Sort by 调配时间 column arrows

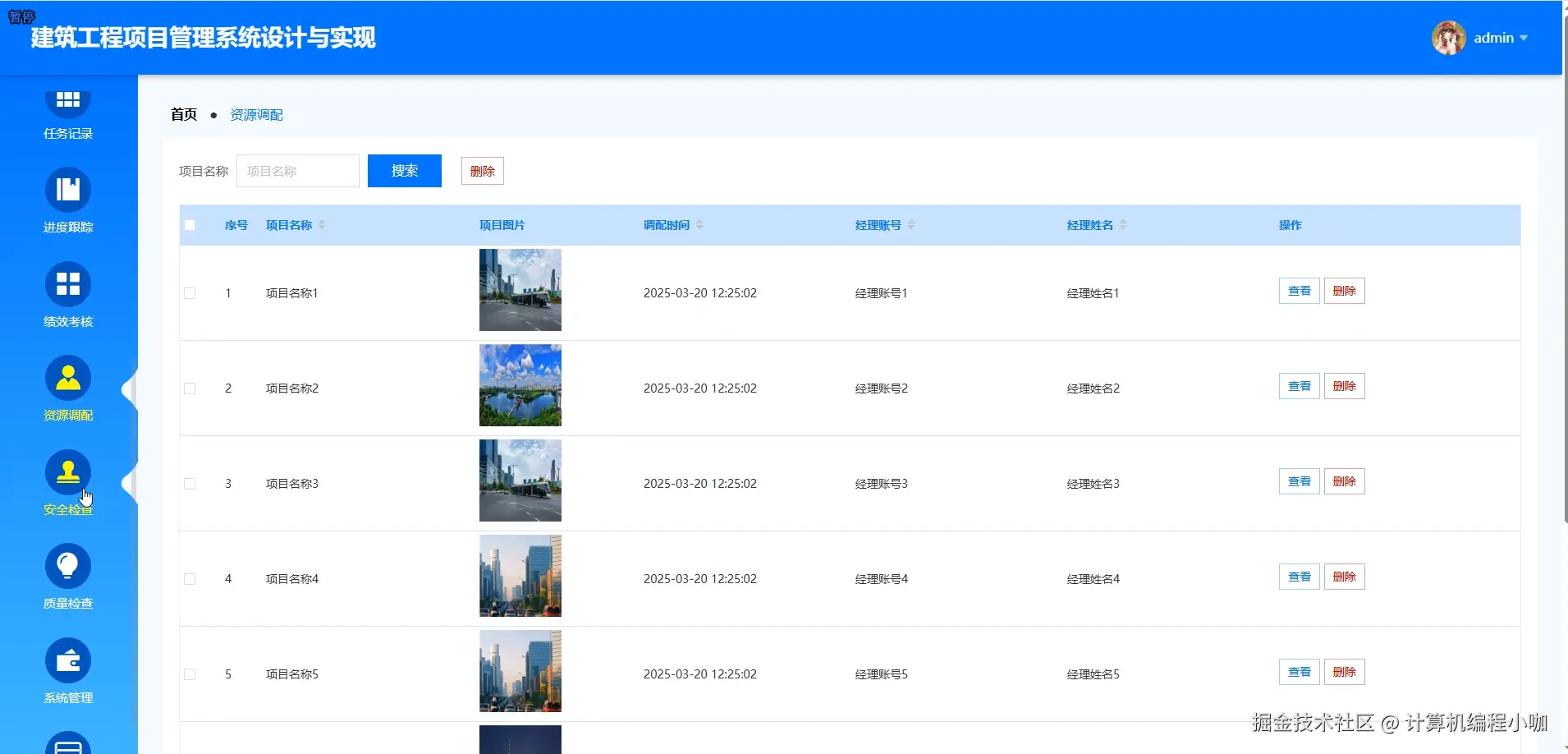coord(699,225)
